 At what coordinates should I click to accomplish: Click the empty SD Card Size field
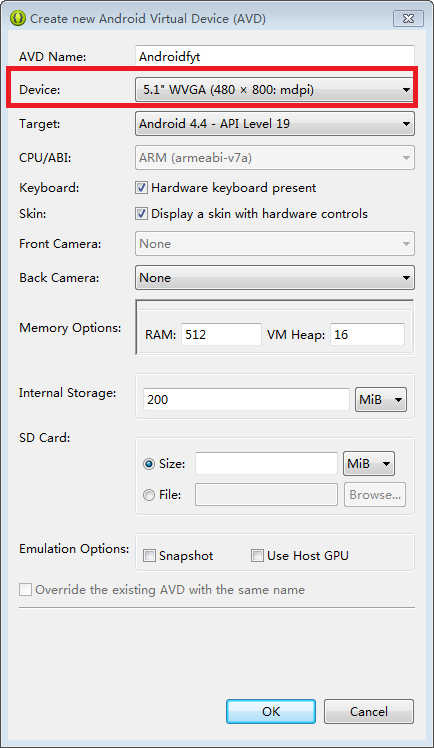(266, 463)
